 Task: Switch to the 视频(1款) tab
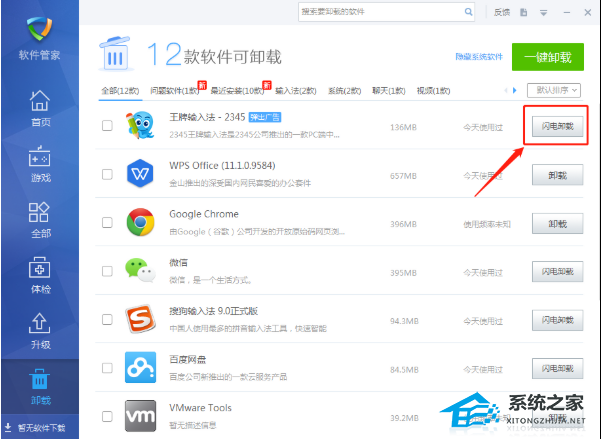pyautogui.click(x=434, y=91)
